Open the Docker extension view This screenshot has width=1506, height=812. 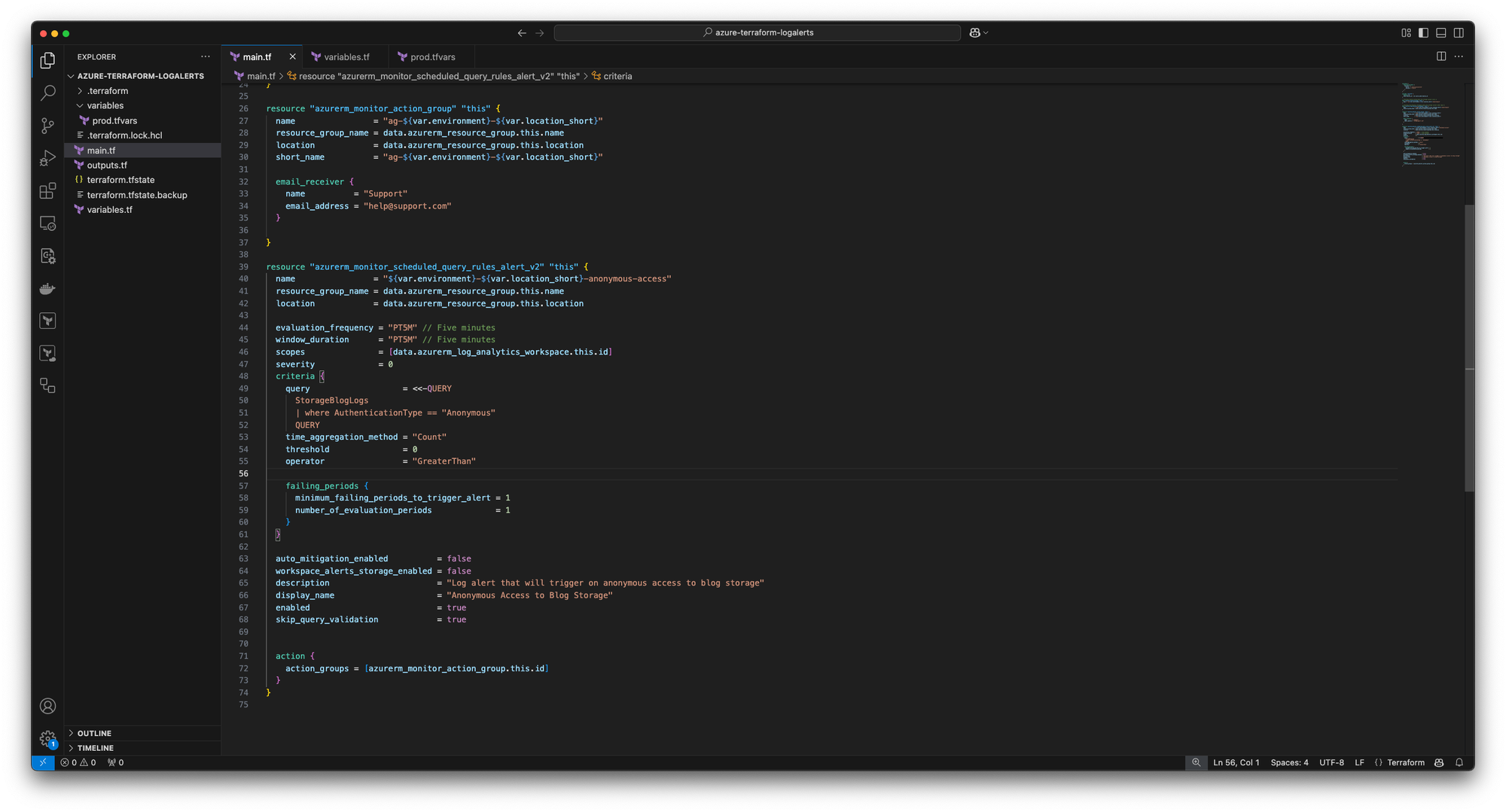tap(47, 288)
